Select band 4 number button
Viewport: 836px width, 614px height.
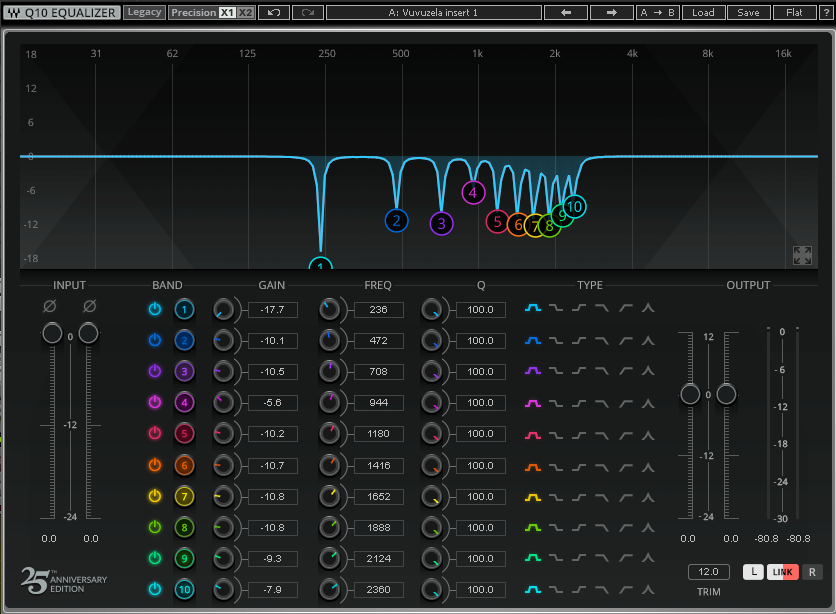coord(184,402)
